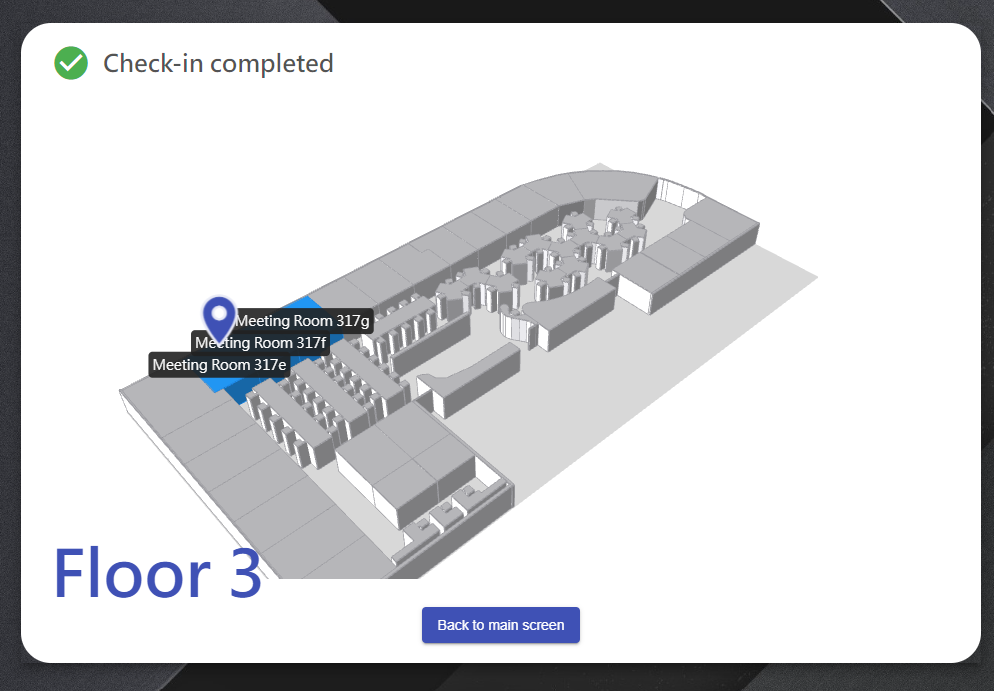This screenshot has width=994, height=691.
Task: Click the large Floor 3 heading
Action: click(x=157, y=573)
